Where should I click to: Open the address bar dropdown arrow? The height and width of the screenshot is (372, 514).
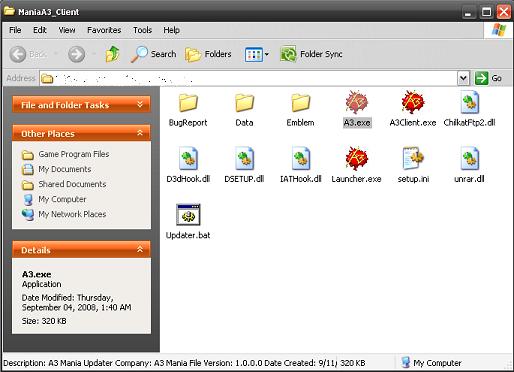pos(463,78)
